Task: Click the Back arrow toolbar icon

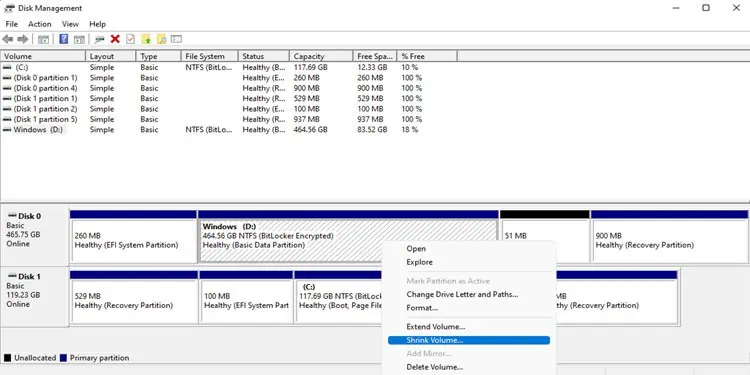Action: pyautogui.click(x=8, y=39)
